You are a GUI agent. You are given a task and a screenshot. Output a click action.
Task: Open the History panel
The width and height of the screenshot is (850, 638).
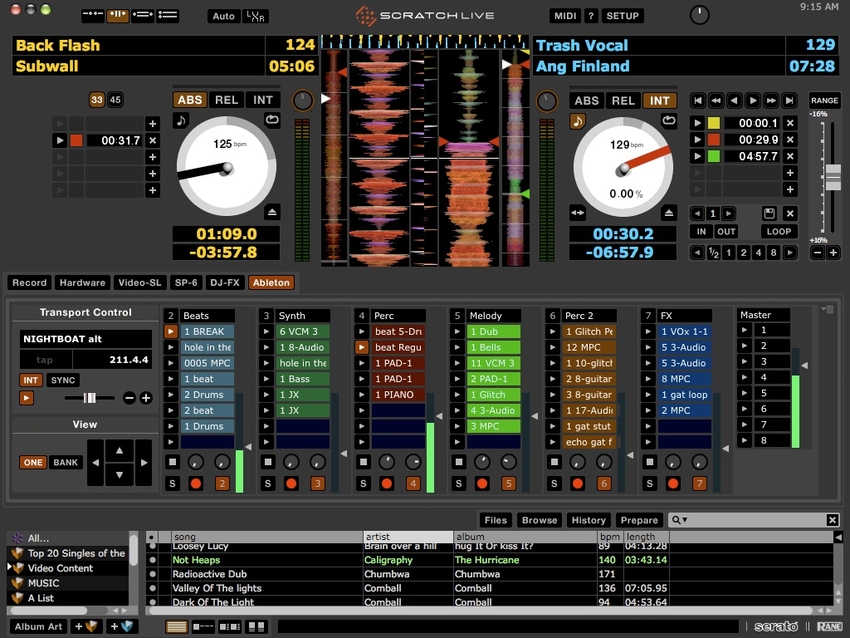coord(588,520)
